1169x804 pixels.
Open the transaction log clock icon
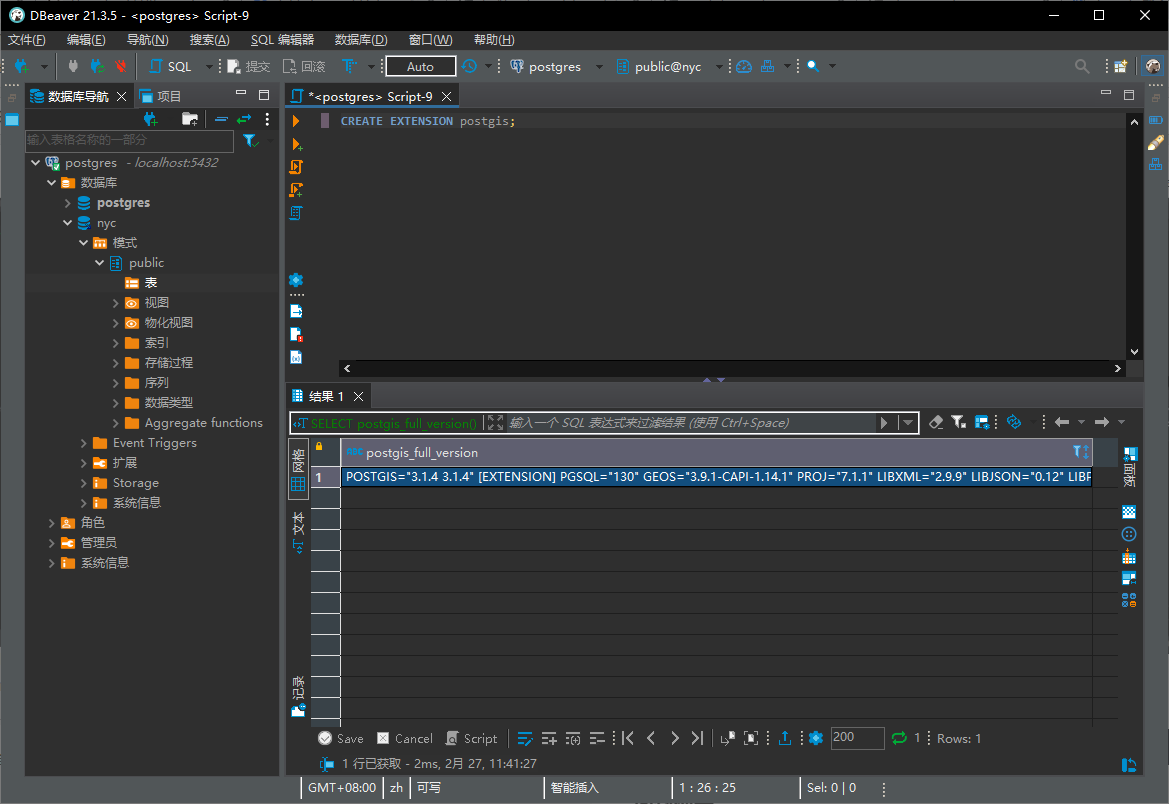point(469,66)
